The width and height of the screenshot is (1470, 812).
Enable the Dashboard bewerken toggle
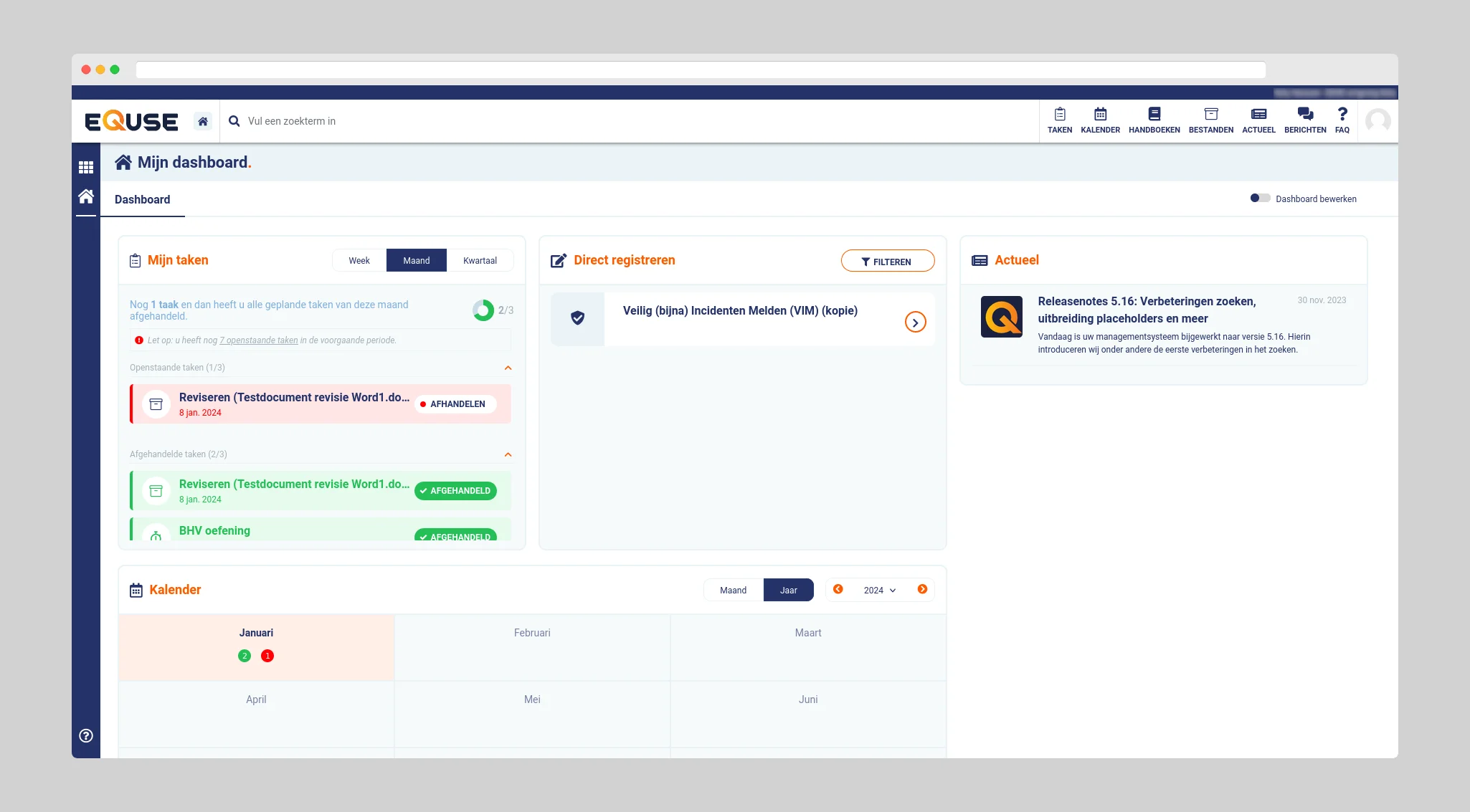point(1260,199)
